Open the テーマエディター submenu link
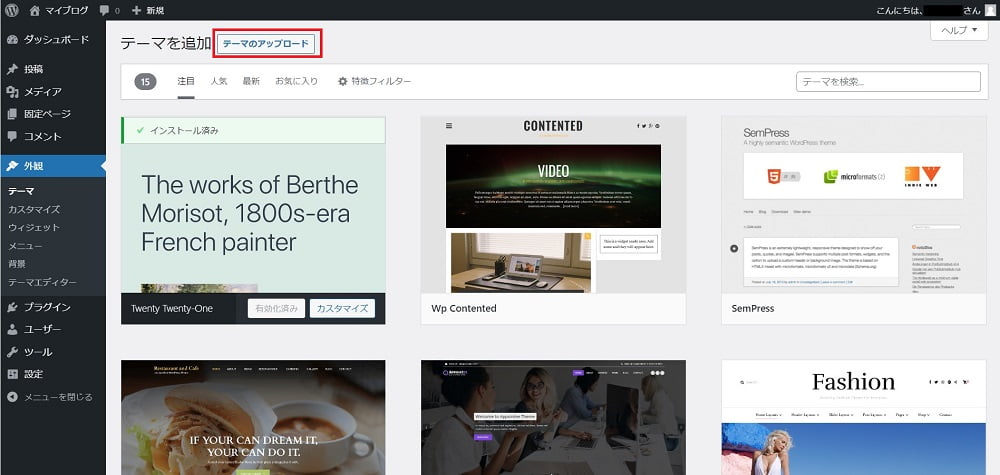 coord(42,282)
